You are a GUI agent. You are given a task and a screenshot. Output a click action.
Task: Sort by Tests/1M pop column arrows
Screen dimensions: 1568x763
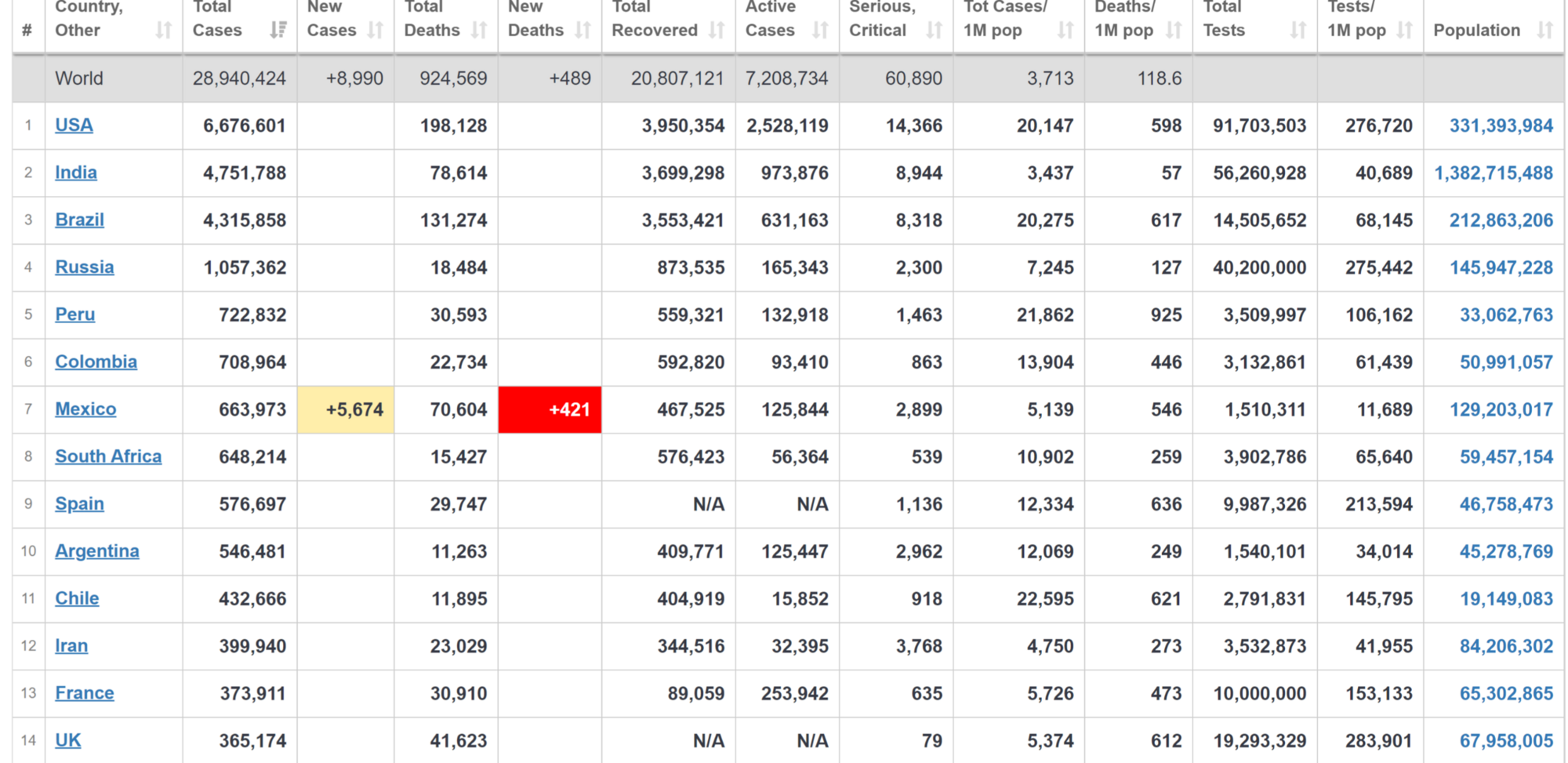[1404, 31]
